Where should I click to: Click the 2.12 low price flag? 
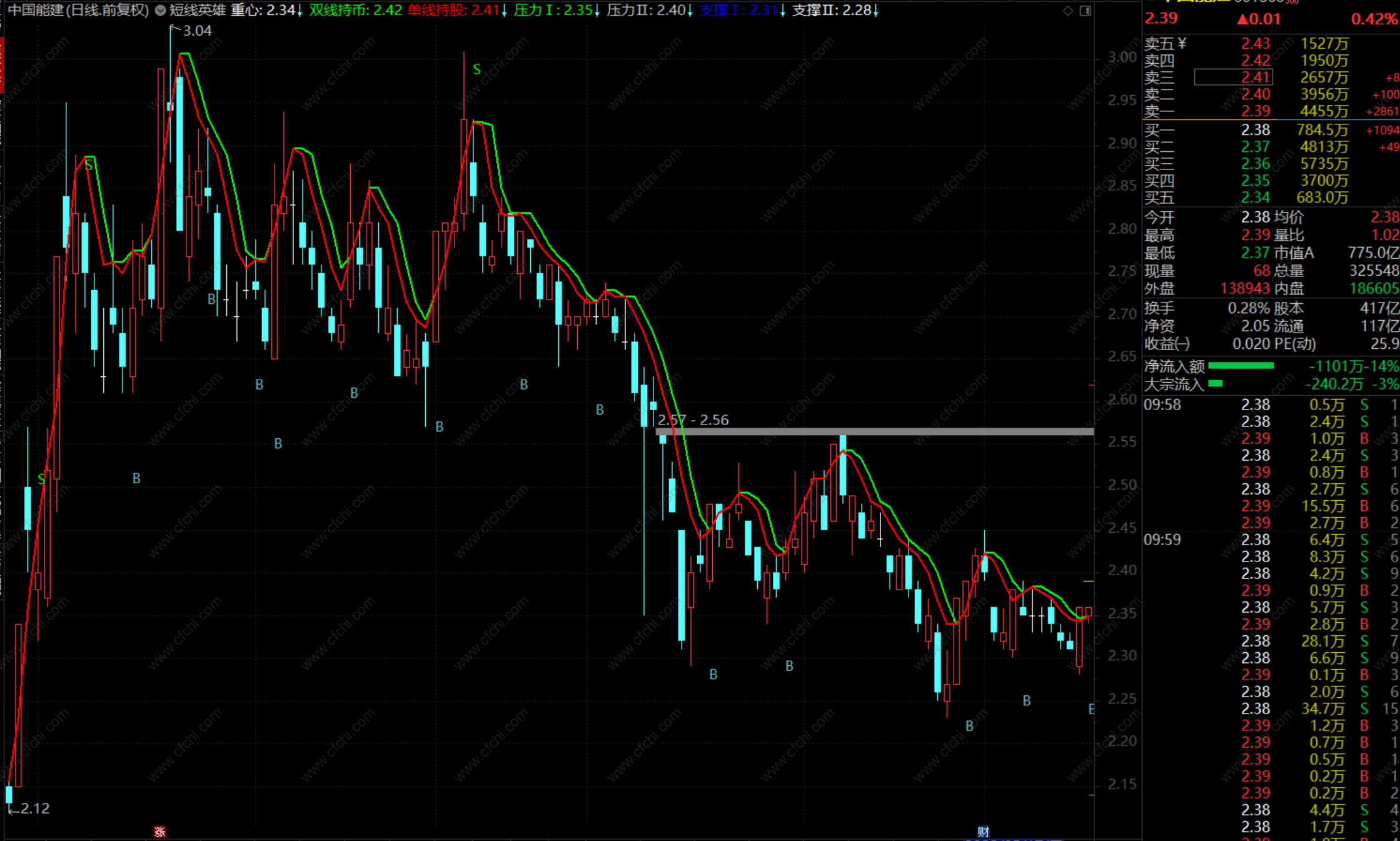coord(34,808)
